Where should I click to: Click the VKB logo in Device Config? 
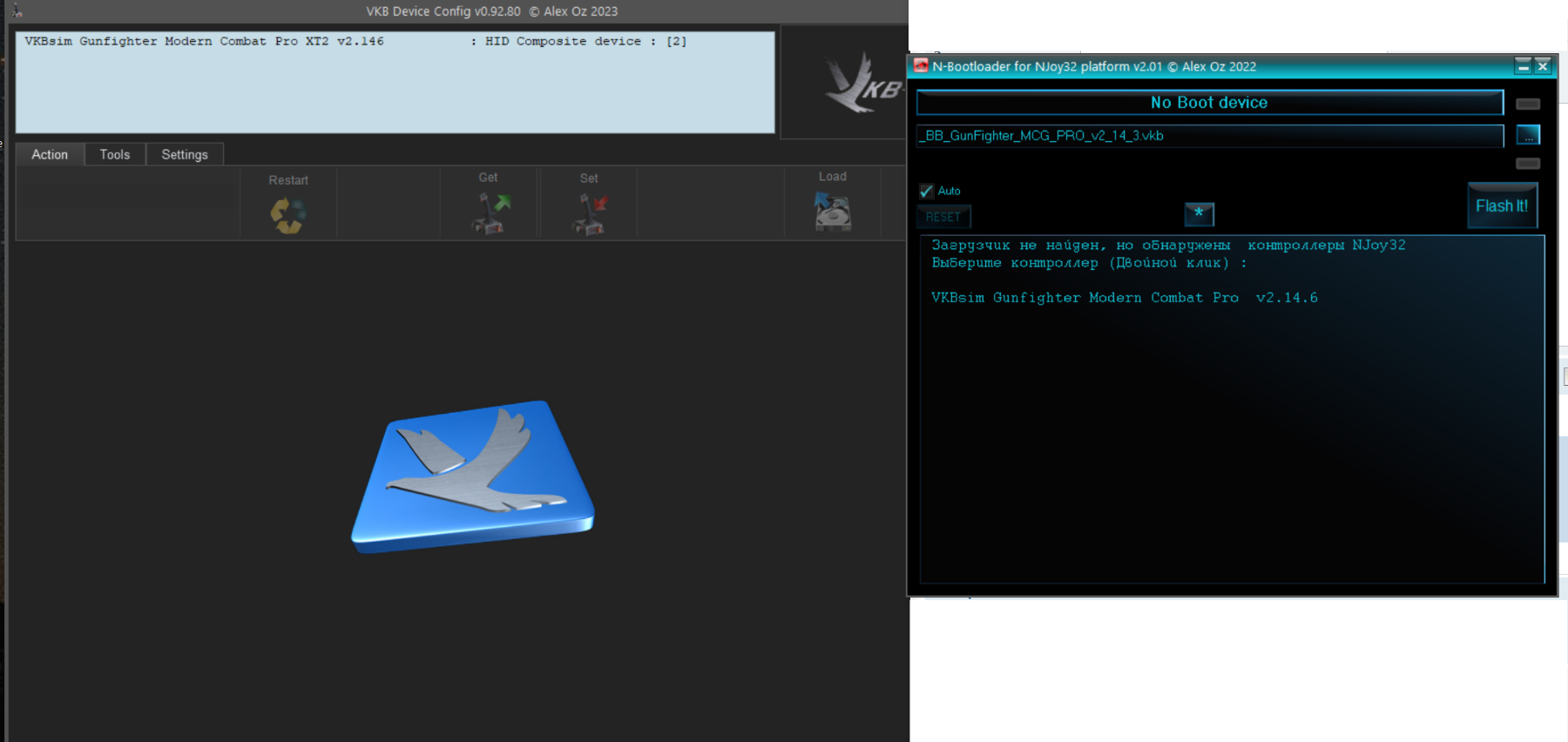pos(862,83)
